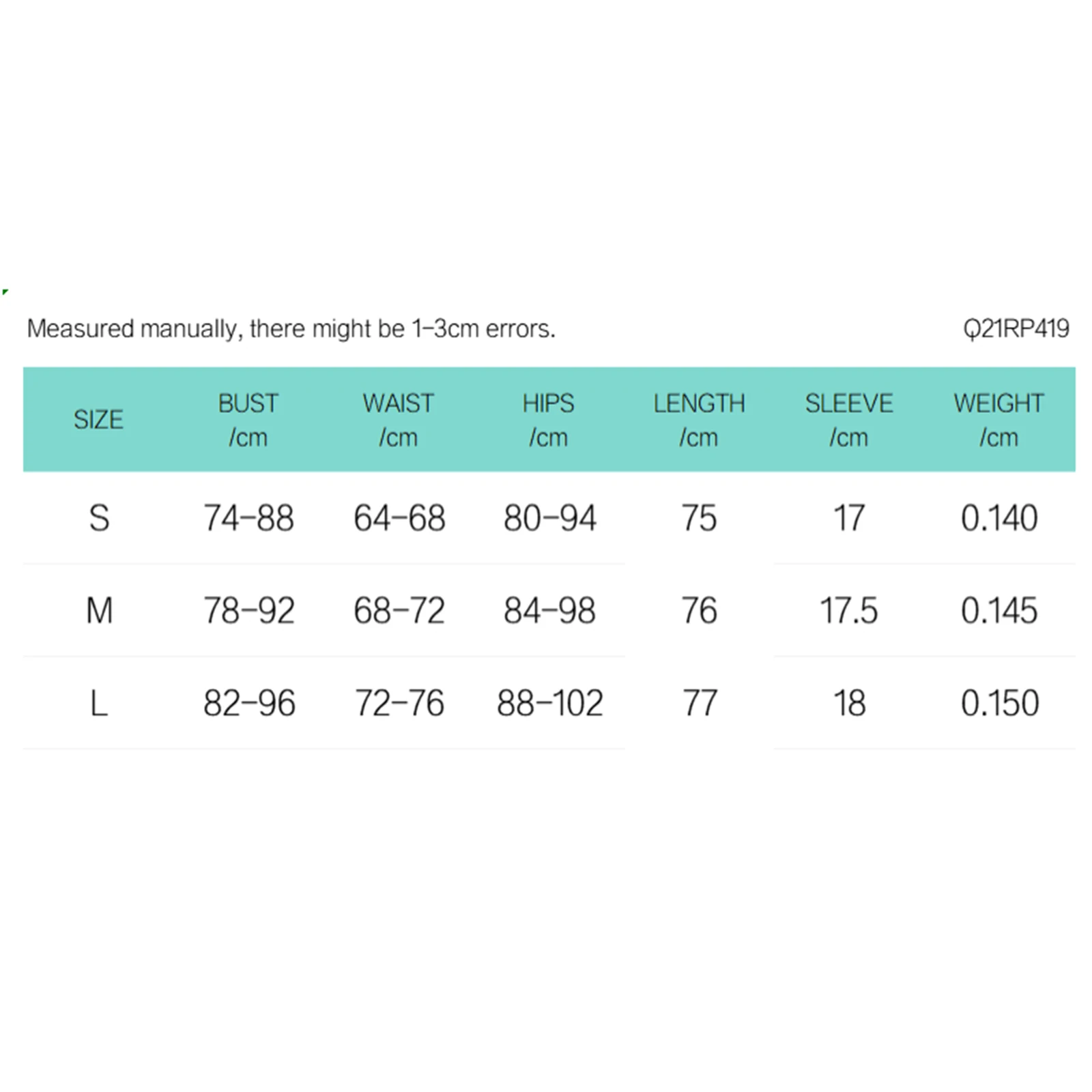The width and height of the screenshot is (1092, 1092).
Task: Click the product code Q21RP419
Action: pos(1016,329)
